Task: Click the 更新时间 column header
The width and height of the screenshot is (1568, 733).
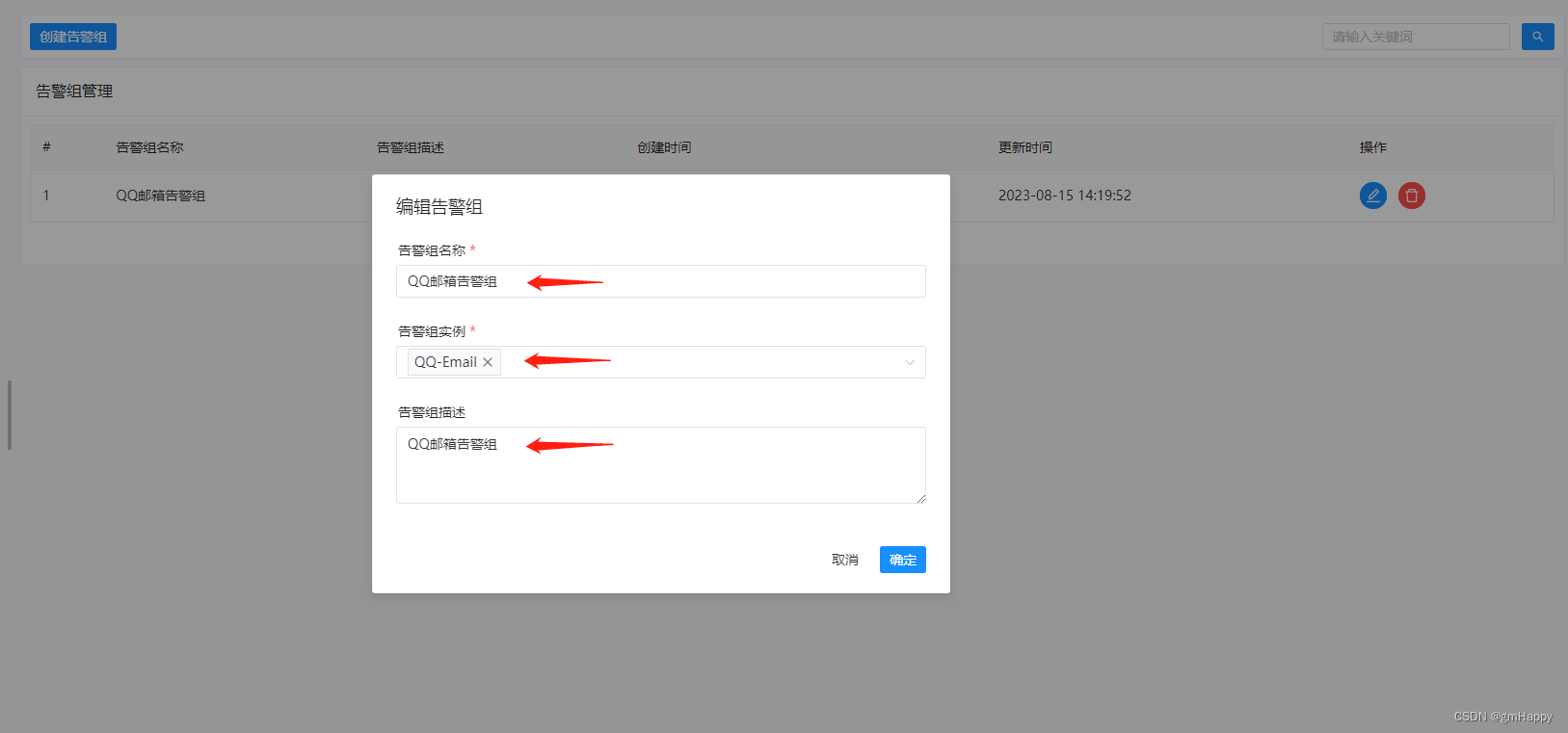Action: 1025,147
